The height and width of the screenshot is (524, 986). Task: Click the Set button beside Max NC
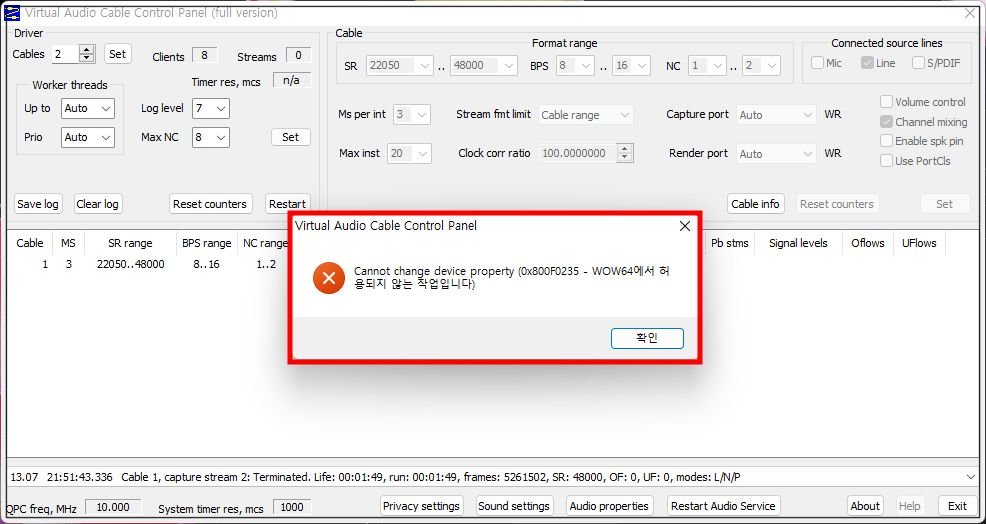(291, 137)
